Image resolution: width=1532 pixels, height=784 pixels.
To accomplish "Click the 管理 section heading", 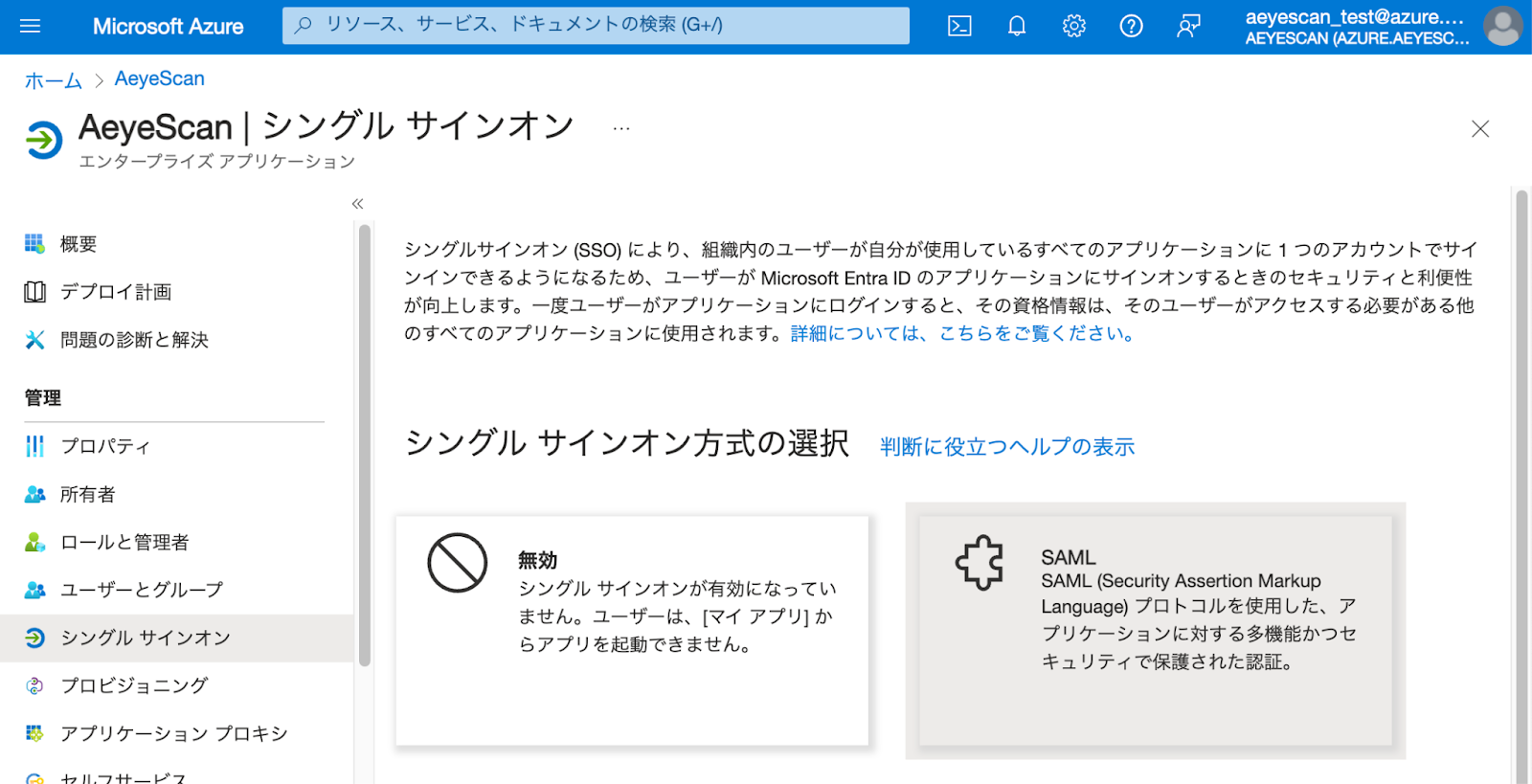I will pyautogui.click(x=43, y=398).
